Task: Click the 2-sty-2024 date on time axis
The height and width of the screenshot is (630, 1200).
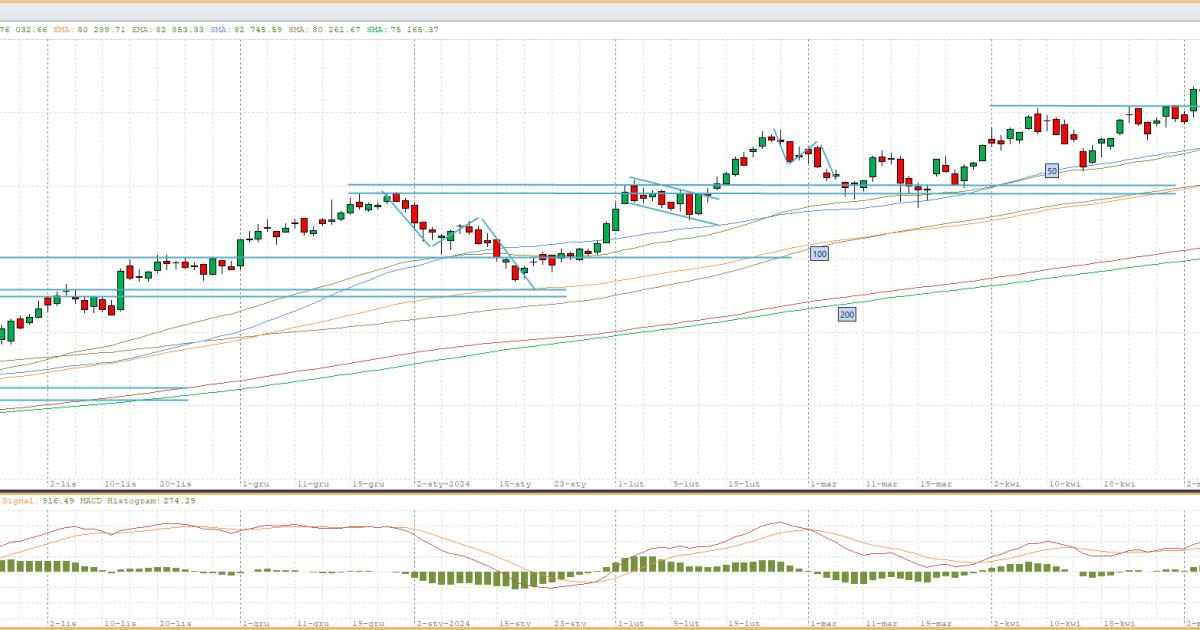Action: (443, 483)
